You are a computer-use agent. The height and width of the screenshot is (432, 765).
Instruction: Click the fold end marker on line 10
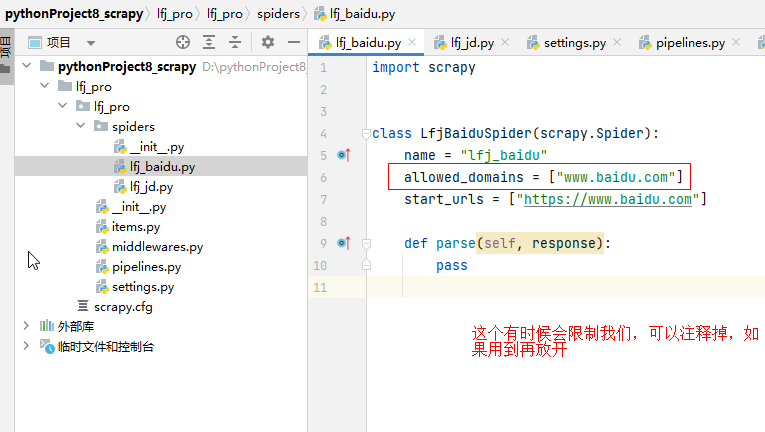pyautogui.click(x=366, y=265)
